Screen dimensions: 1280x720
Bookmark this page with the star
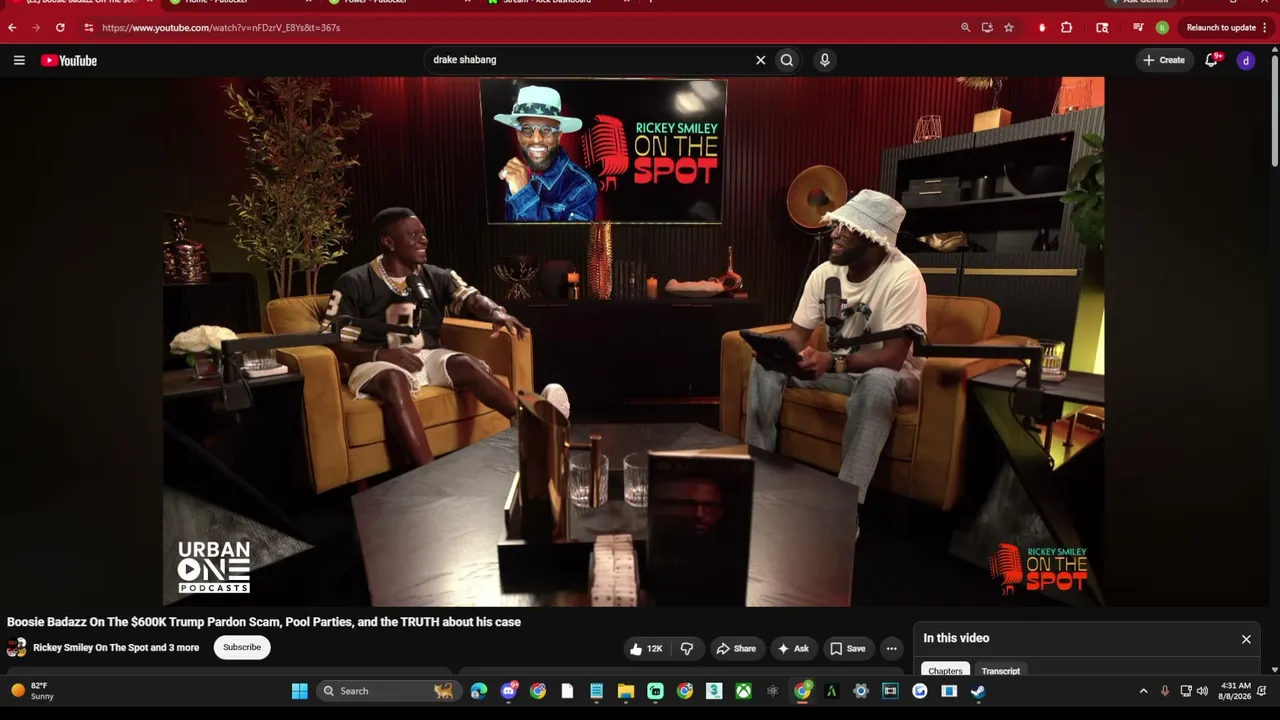click(1008, 28)
